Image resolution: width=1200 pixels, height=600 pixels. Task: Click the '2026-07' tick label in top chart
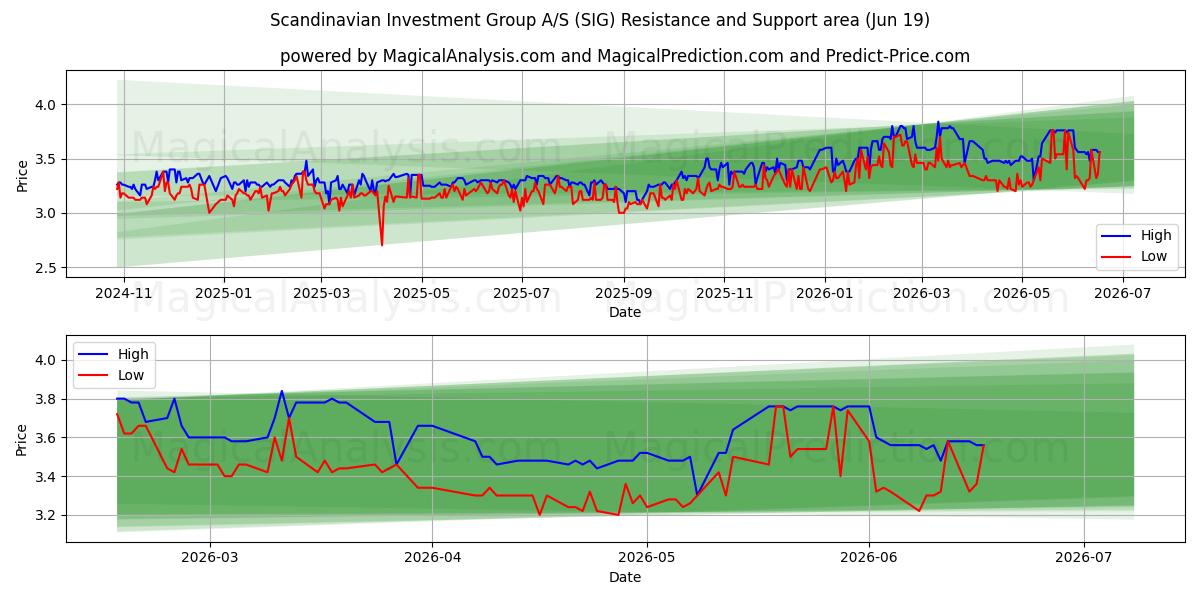[1122, 293]
